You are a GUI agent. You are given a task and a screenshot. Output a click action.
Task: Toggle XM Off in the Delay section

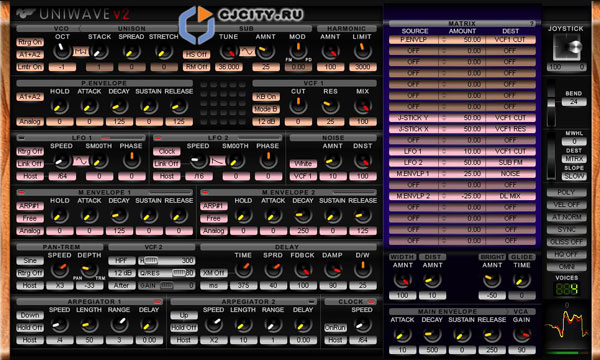tap(214, 273)
